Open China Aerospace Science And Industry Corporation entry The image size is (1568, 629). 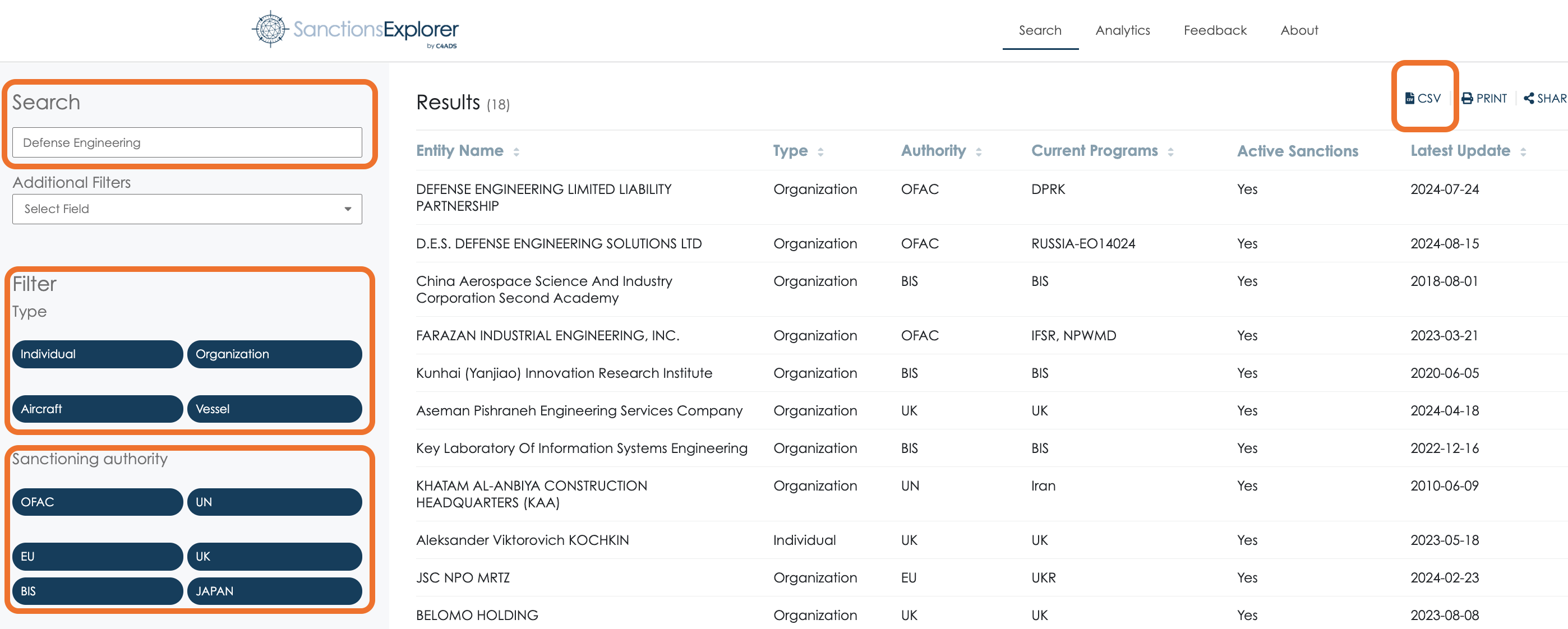pos(544,290)
